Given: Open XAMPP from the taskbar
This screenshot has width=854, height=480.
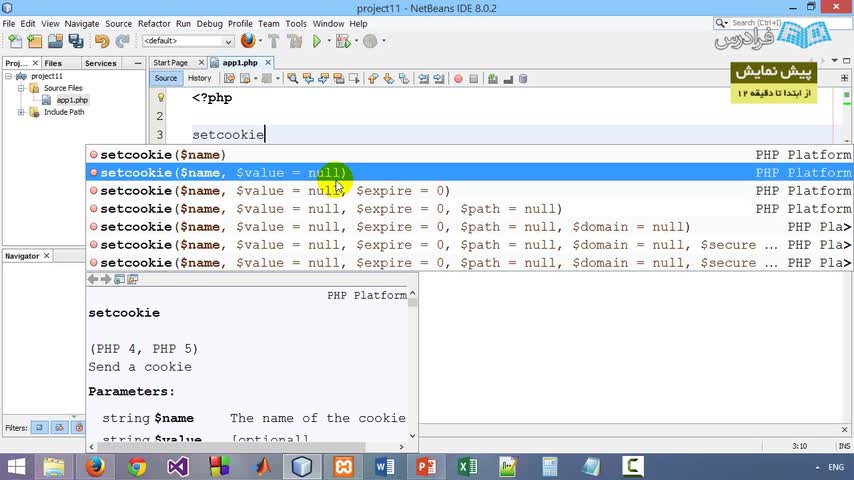Looking at the screenshot, I should coord(344,467).
